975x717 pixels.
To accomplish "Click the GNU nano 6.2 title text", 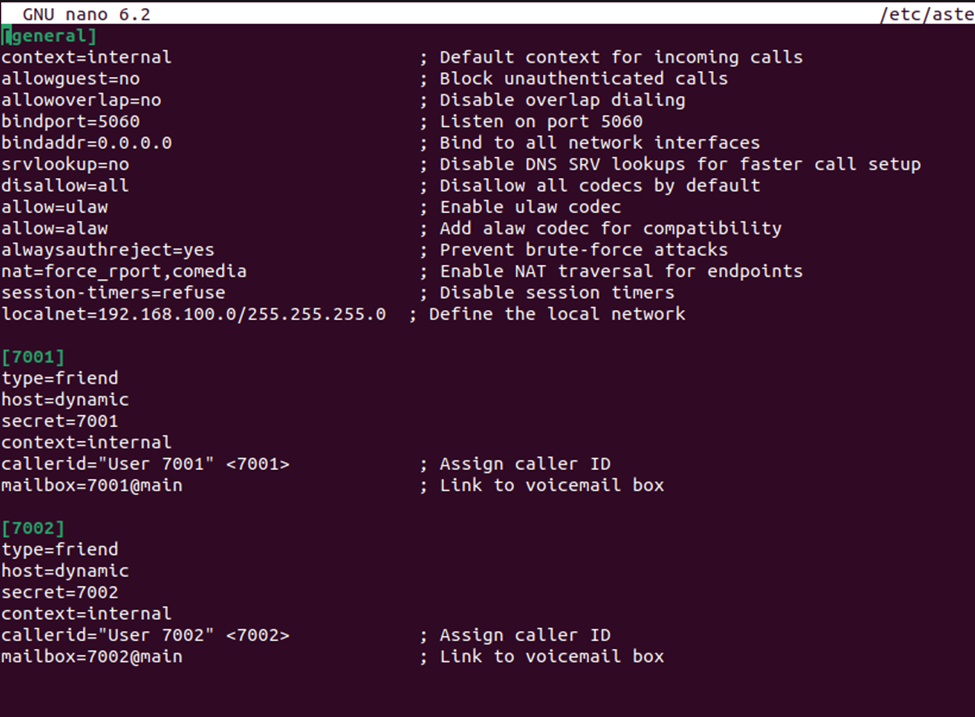I will point(86,14).
